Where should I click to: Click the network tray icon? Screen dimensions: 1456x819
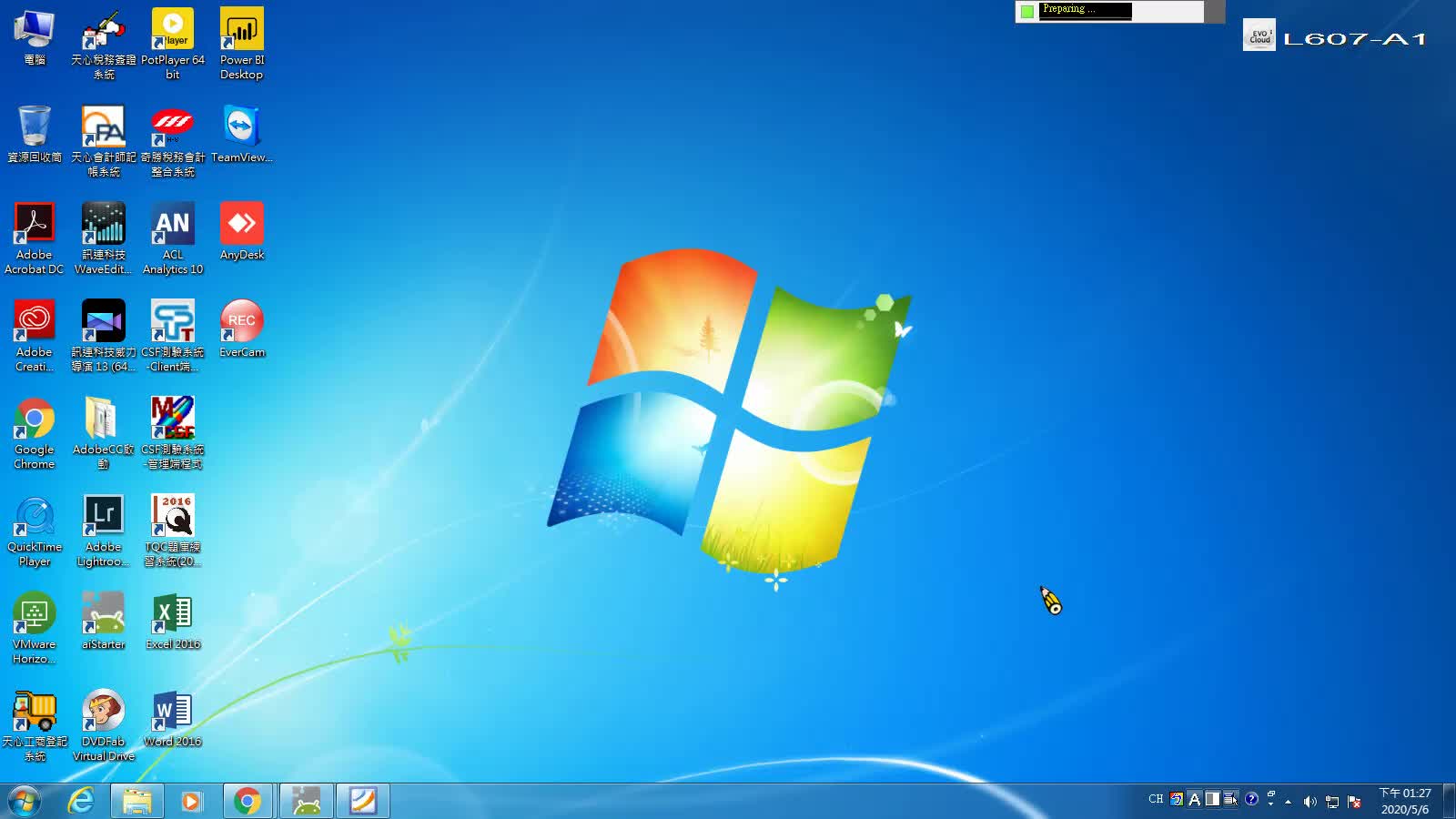click(1332, 802)
